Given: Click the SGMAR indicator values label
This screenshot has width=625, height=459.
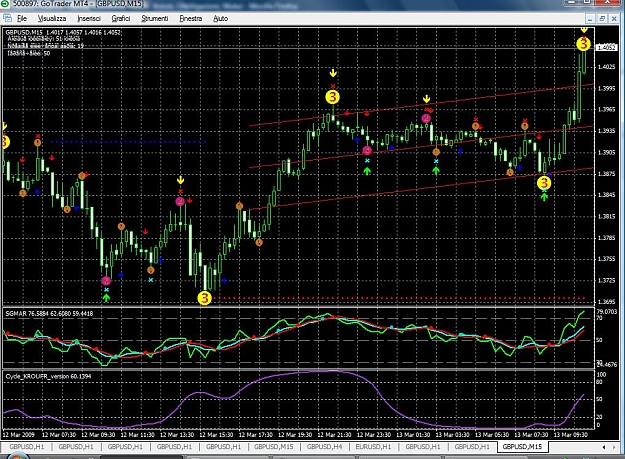Looking at the screenshot, I should (49, 314).
